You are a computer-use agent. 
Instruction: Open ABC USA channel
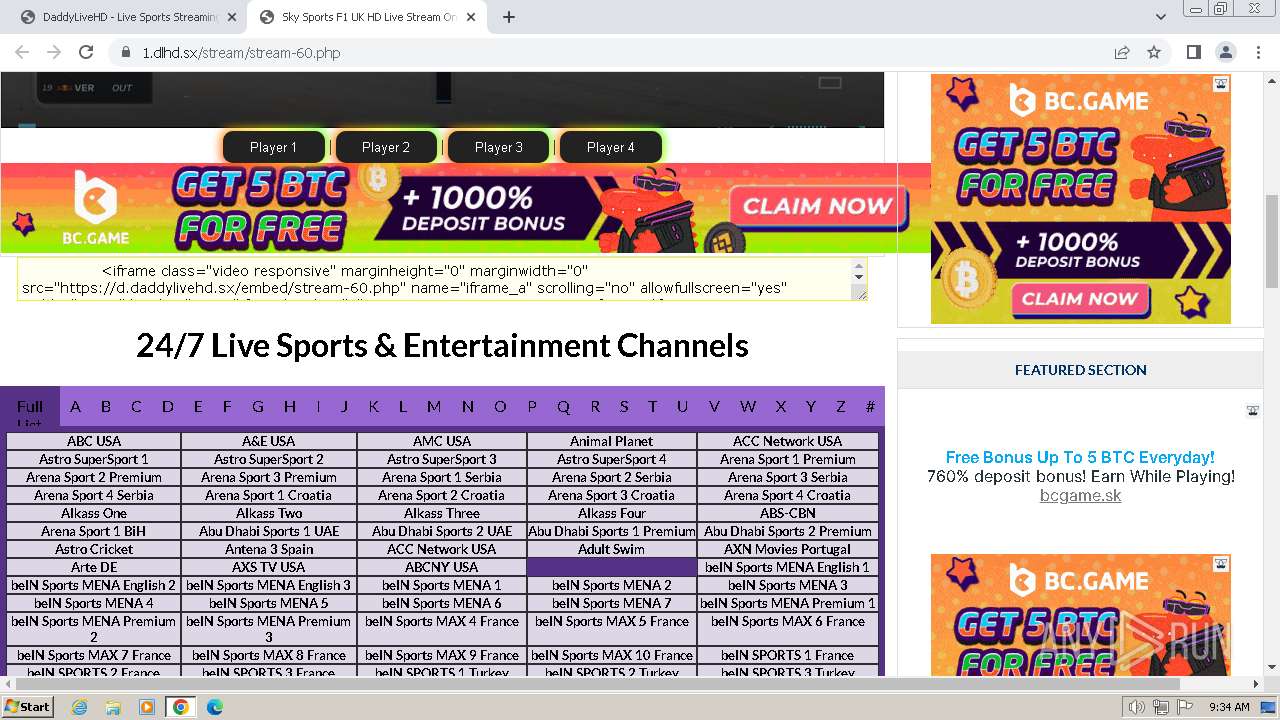94,441
